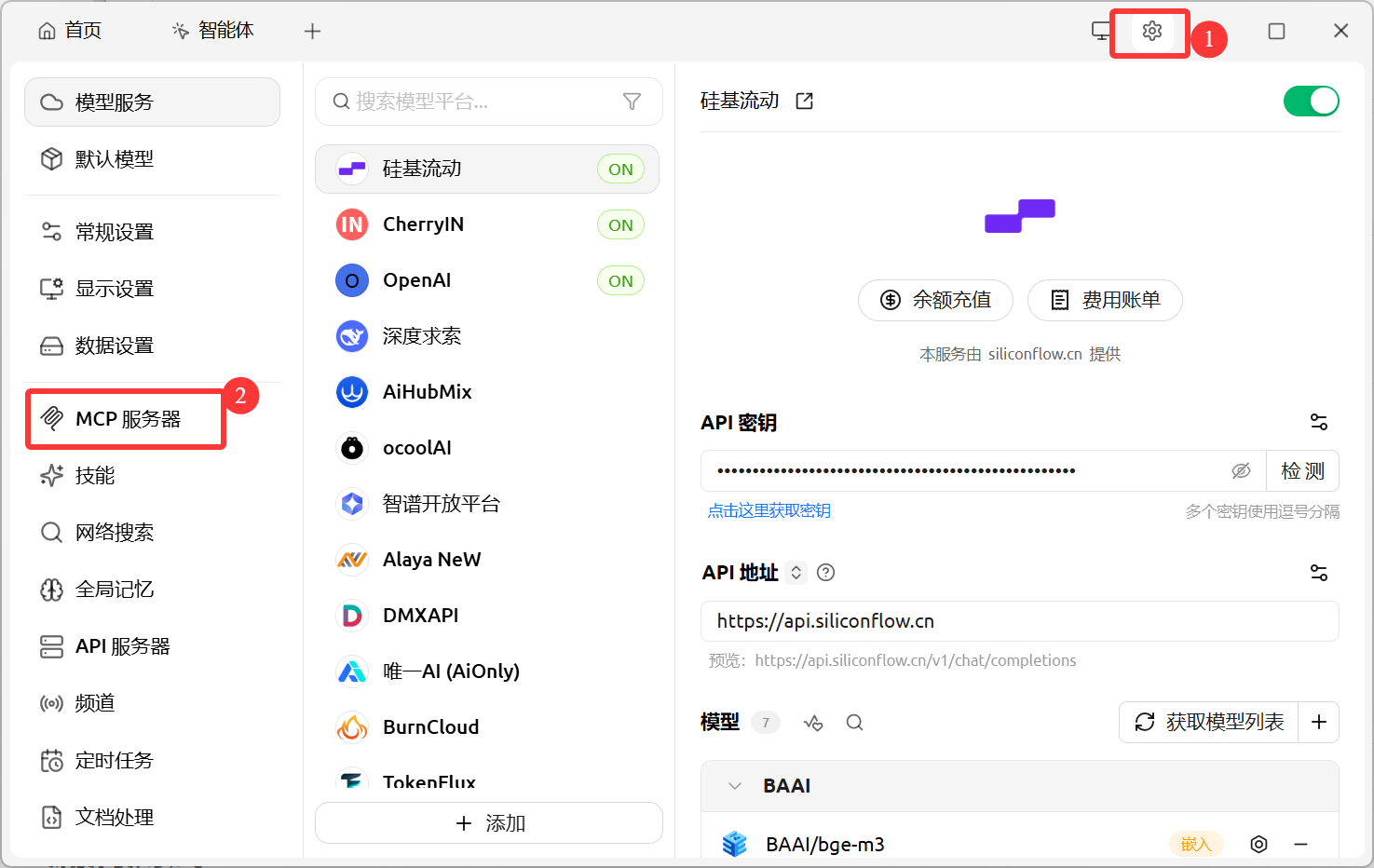The image size is (1374, 868).
Task: Select 唯一AI (AiOnly) in the provider list
Action: [x=487, y=671]
